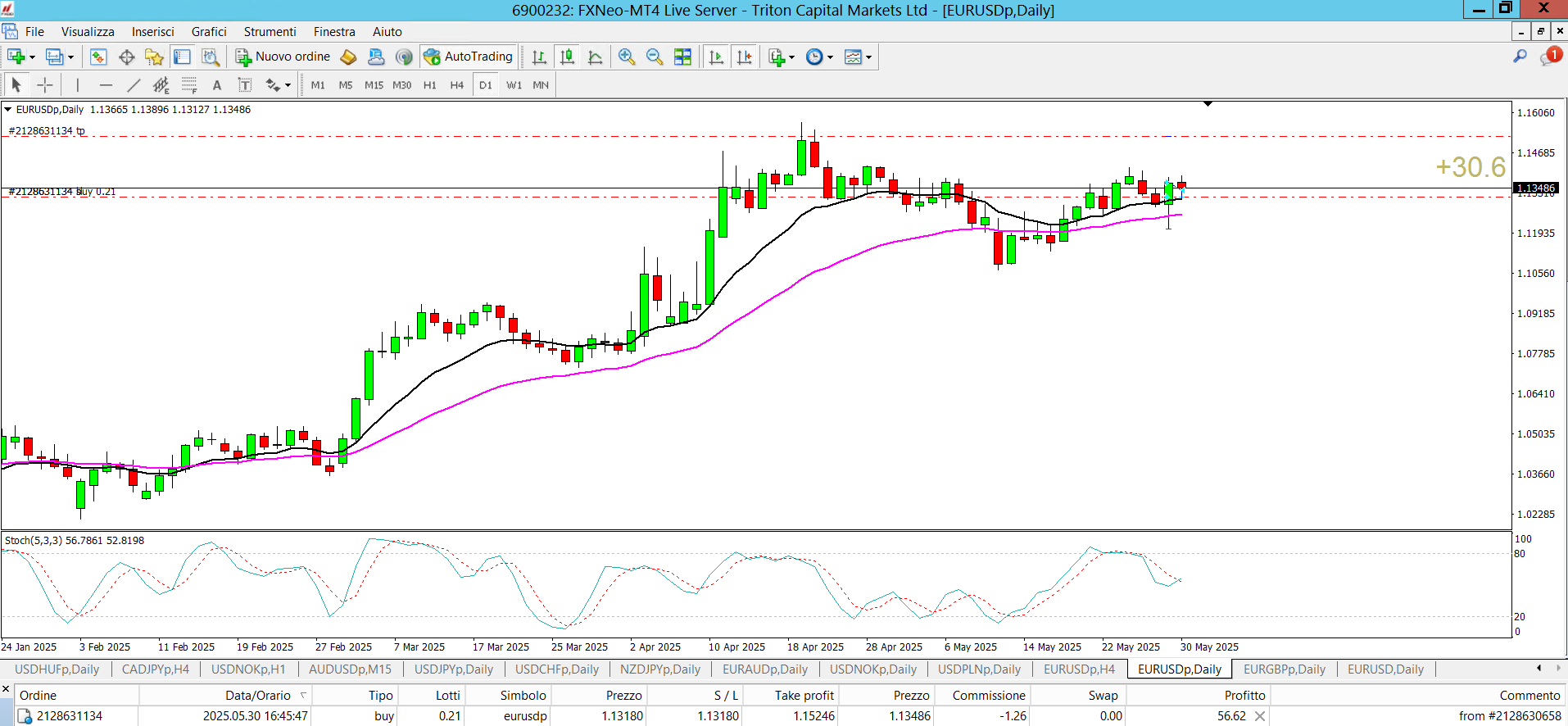Select the vertical line drawing tool
This screenshot has width=1568, height=726.
pos(78,84)
